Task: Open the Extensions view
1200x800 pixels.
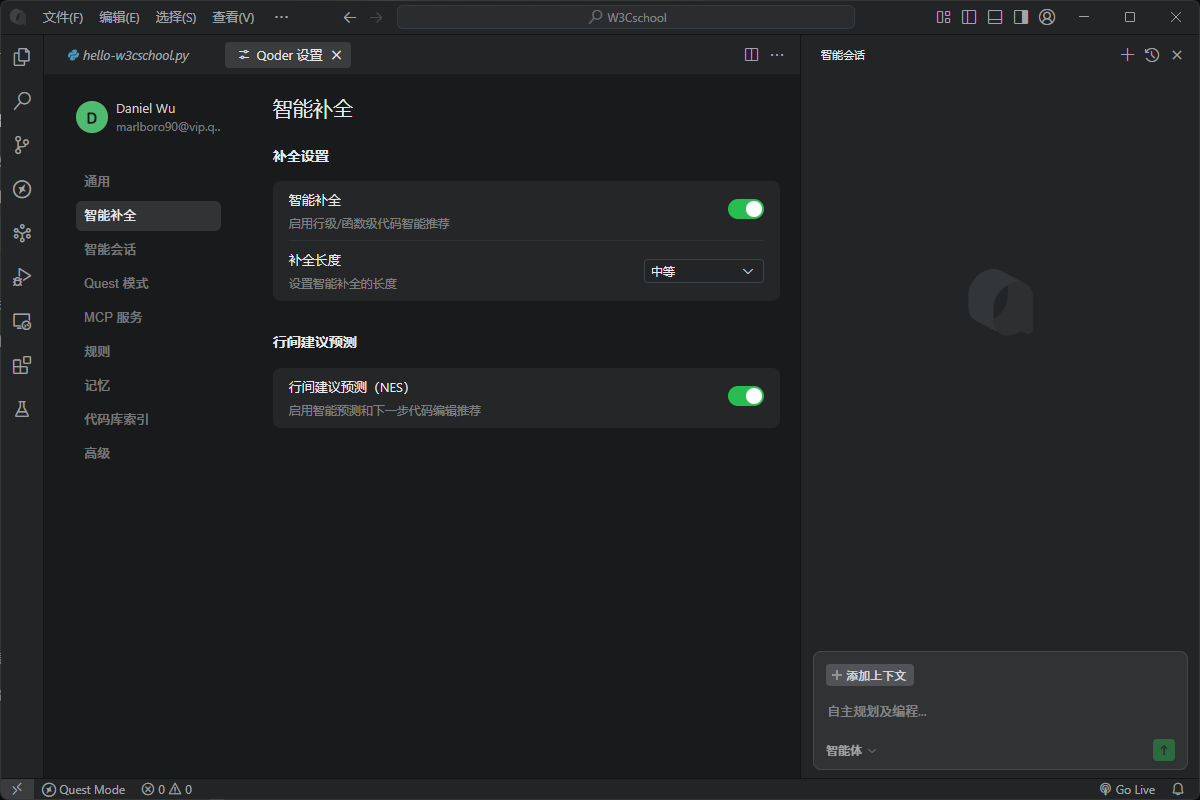Action: tap(21, 365)
